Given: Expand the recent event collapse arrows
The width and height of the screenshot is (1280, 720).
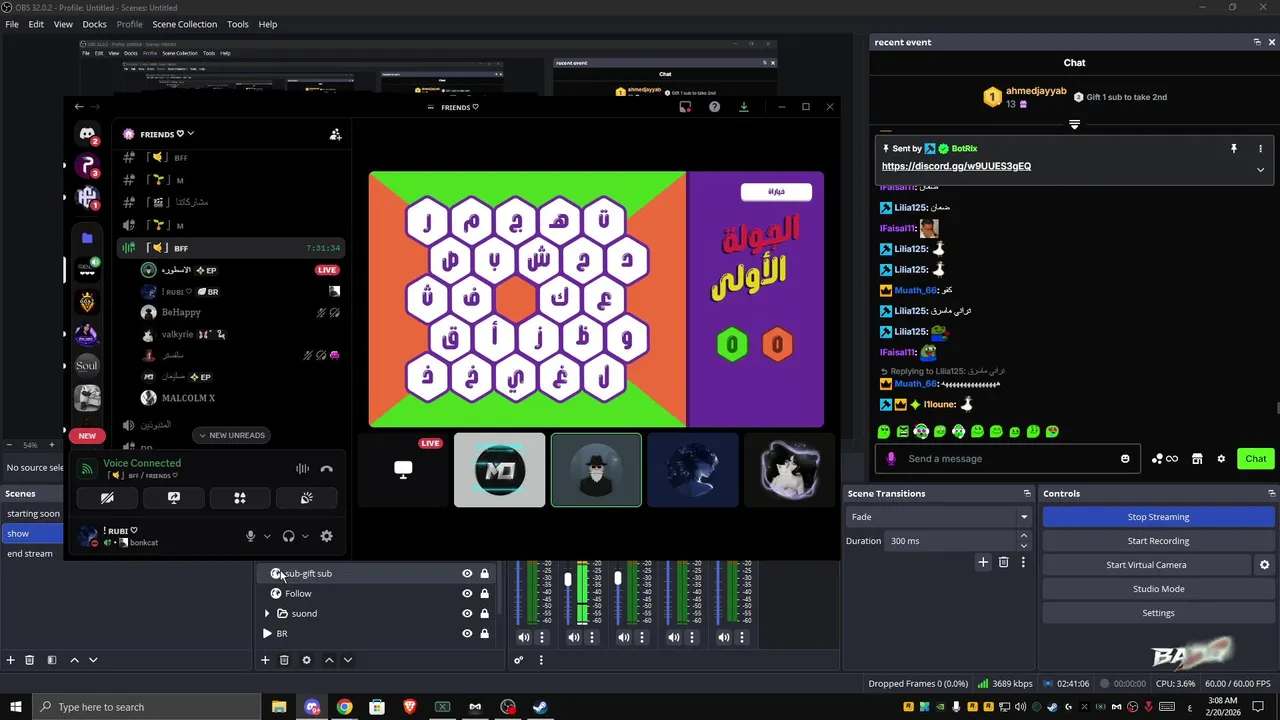Looking at the screenshot, I should point(1074,125).
